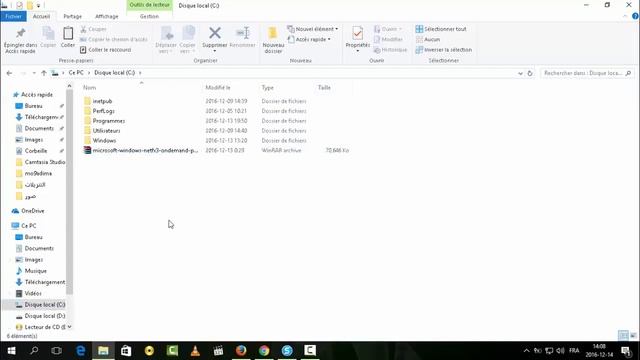
Task: Open Propriétés checkmark icon
Action: click(358, 33)
